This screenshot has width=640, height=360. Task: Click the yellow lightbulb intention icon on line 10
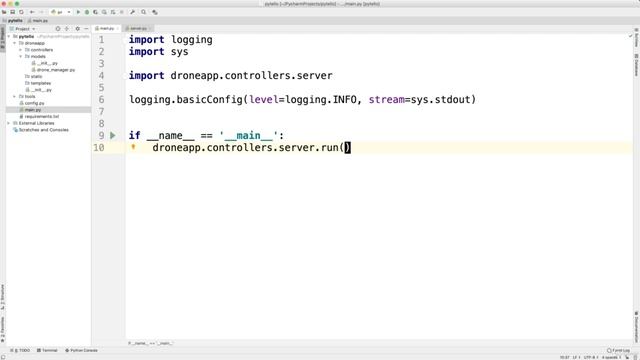tap(133, 147)
